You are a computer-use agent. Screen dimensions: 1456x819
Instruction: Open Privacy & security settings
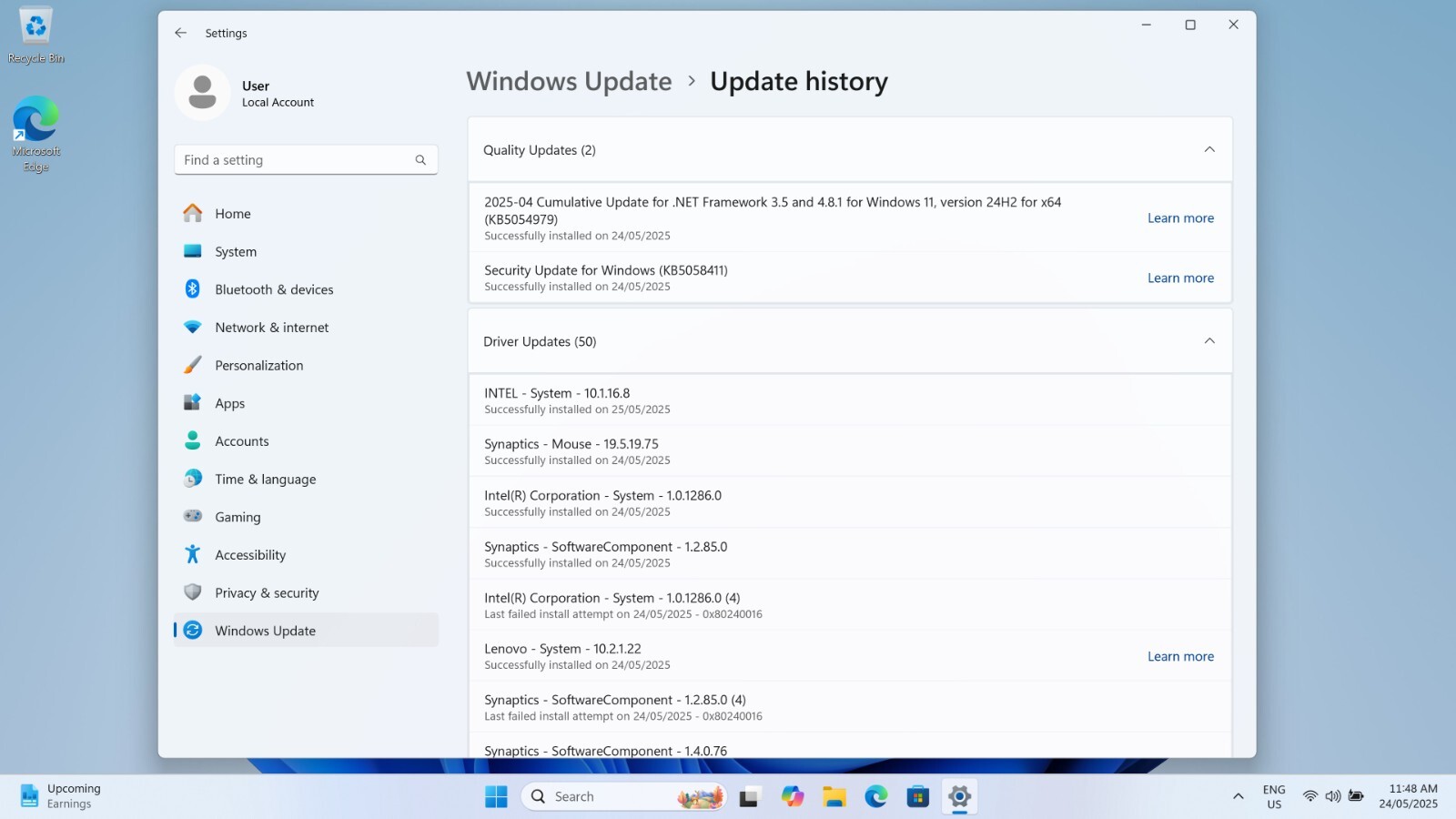tap(267, 593)
